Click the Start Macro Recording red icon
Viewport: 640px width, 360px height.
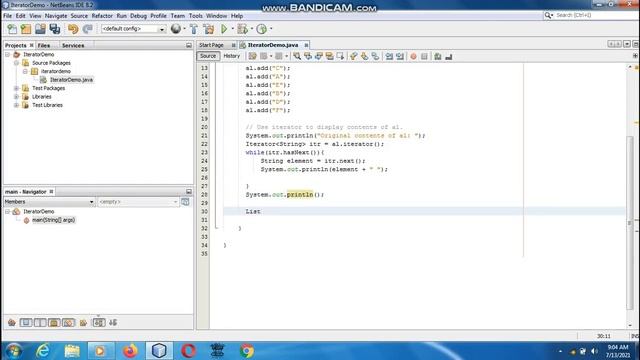point(413,56)
